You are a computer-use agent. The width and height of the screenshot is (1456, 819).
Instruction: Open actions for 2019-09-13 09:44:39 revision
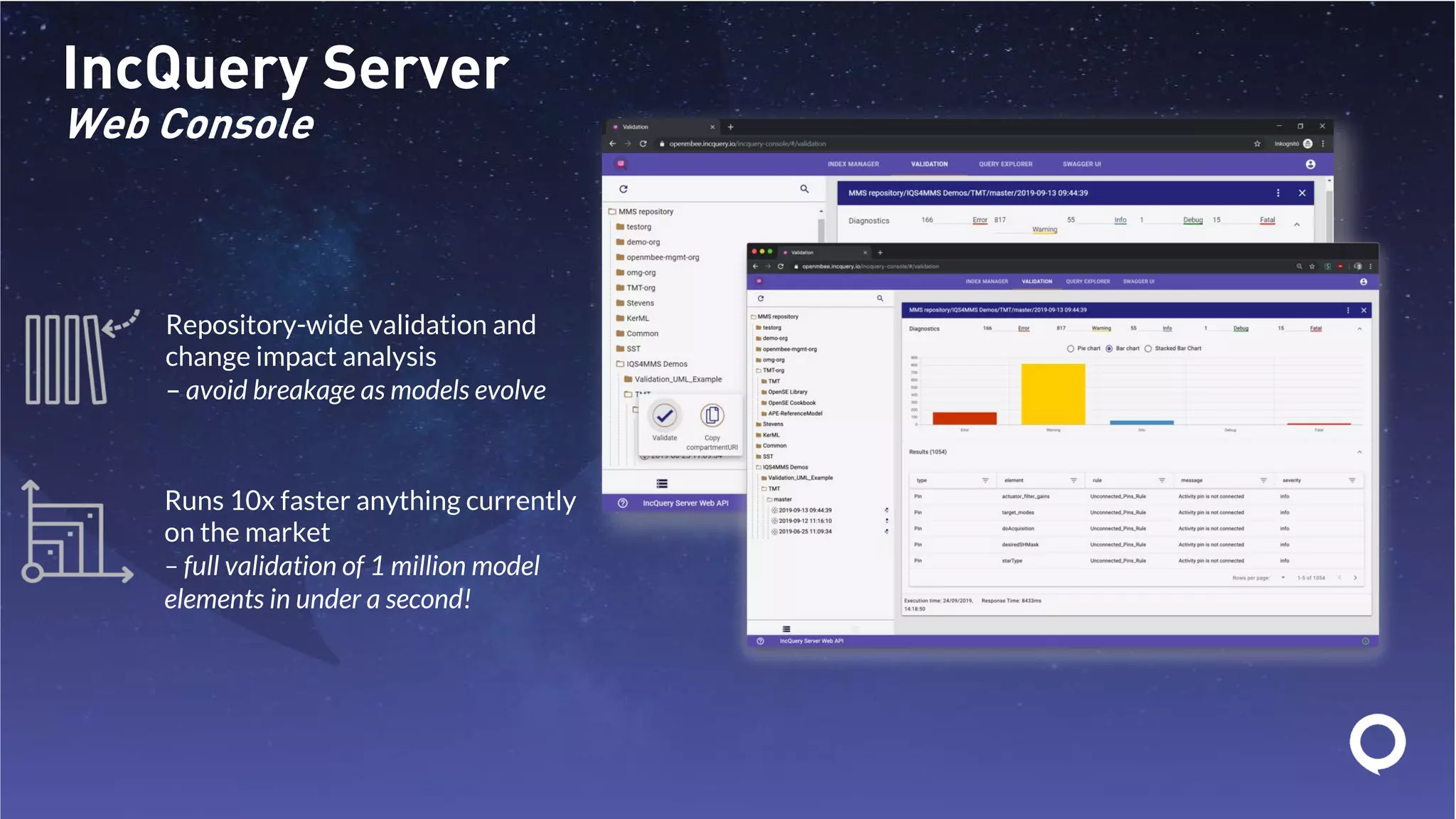(887, 510)
